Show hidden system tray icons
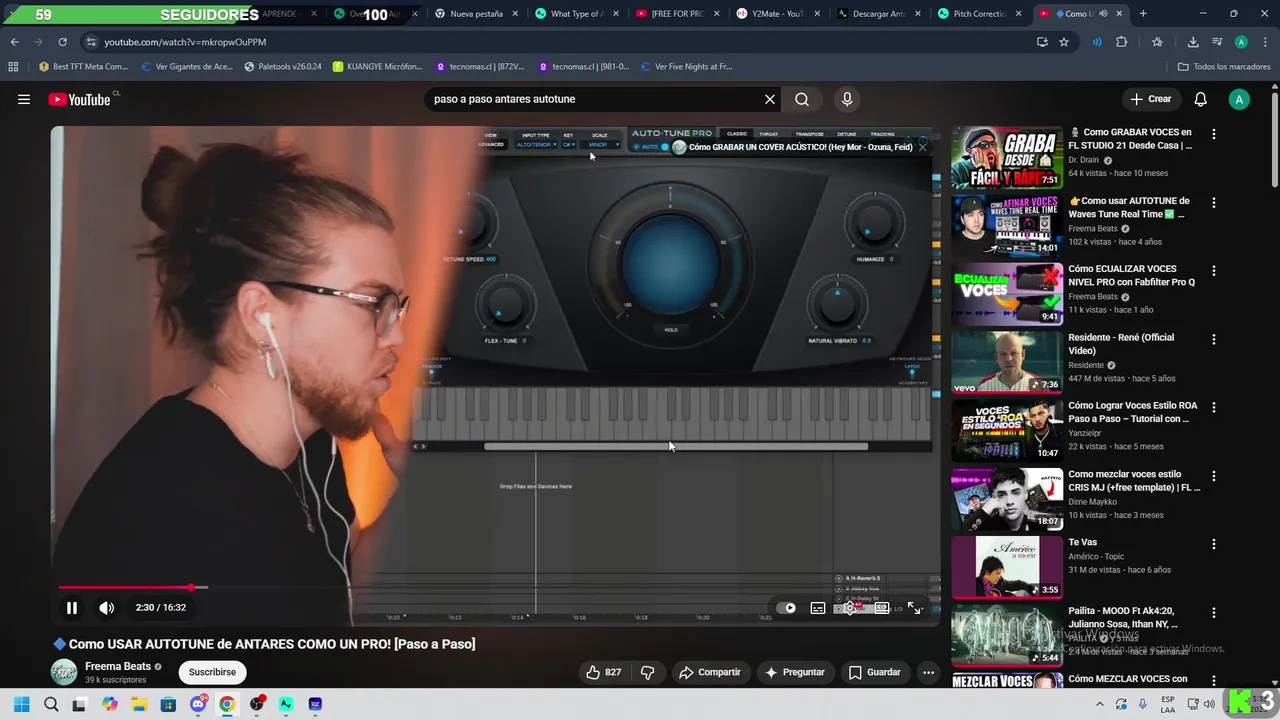Screen dimensions: 1280x720 [1100, 704]
